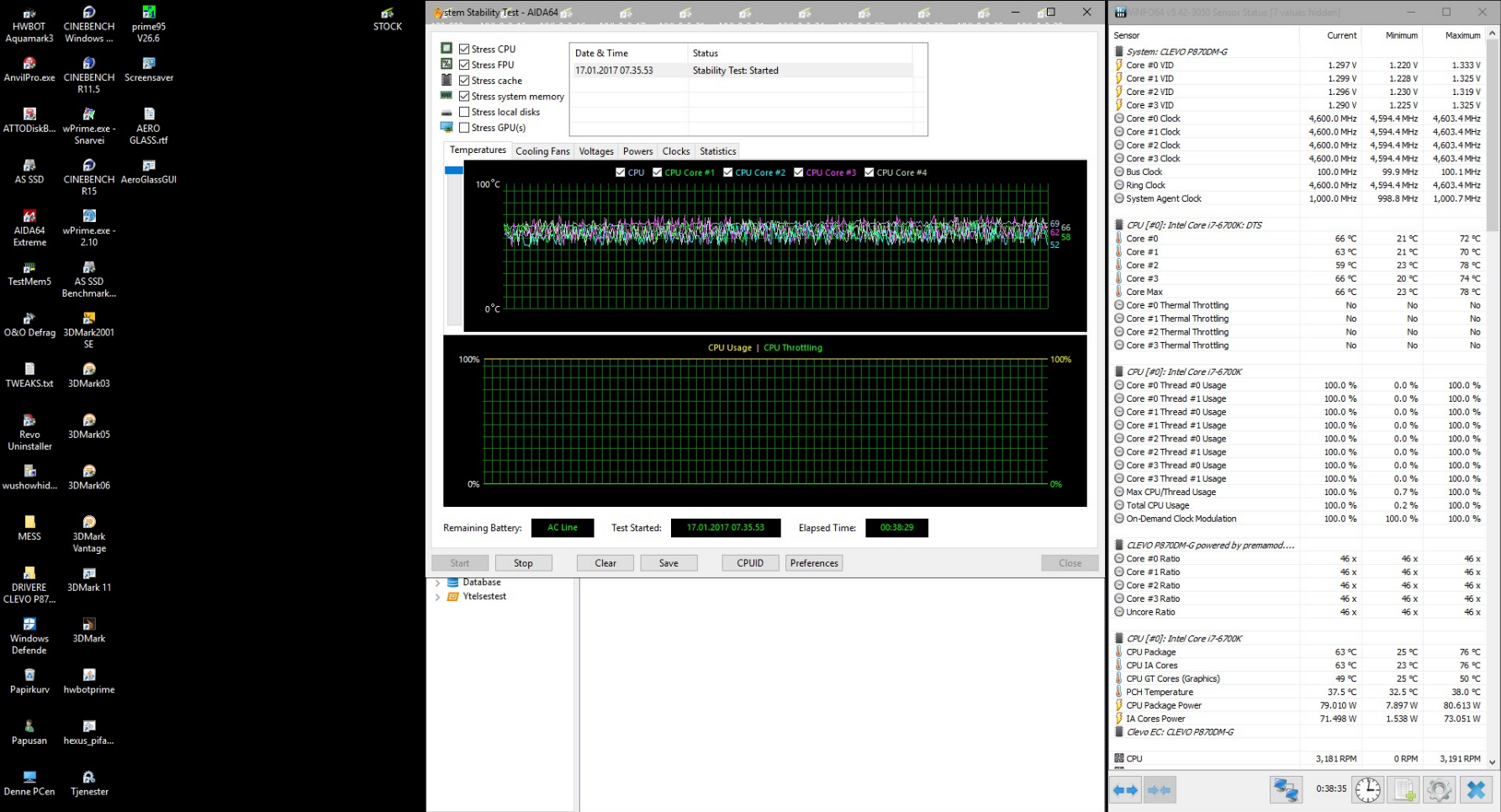Click the HWiNFO expand columns arrows icon
Image resolution: width=1501 pixels, height=812 pixels.
[x=1125, y=790]
